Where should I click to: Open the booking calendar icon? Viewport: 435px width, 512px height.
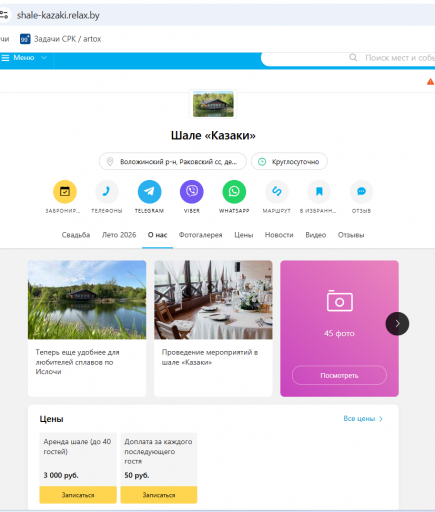coord(65,191)
